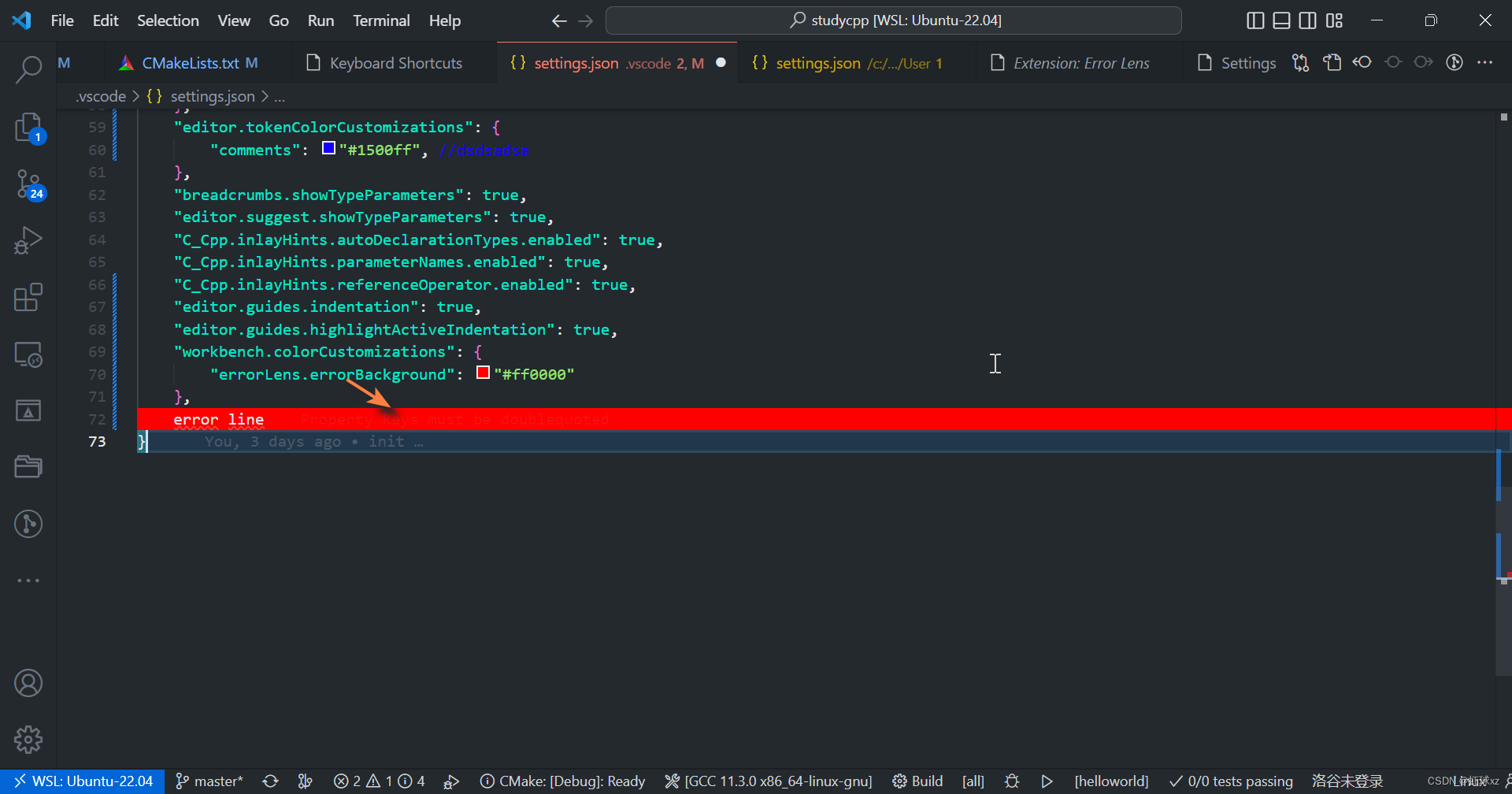The width and height of the screenshot is (1512, 794).
Task: Open Problems from errors and warnings count
Action: (x=380, y=781)
